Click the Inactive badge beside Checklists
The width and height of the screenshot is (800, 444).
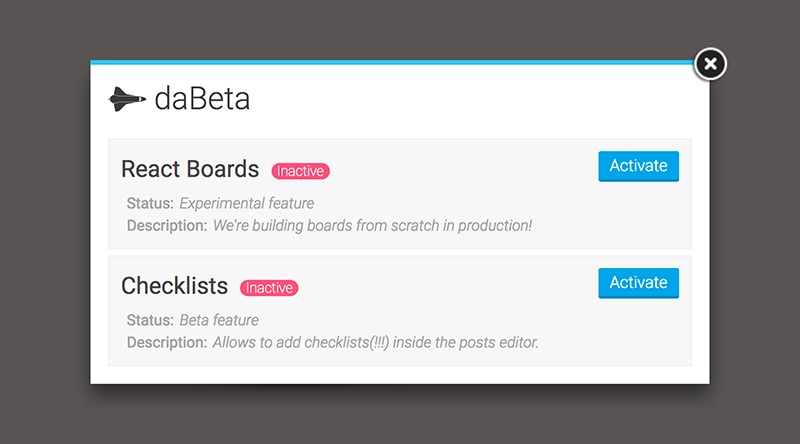pos(269,288)
